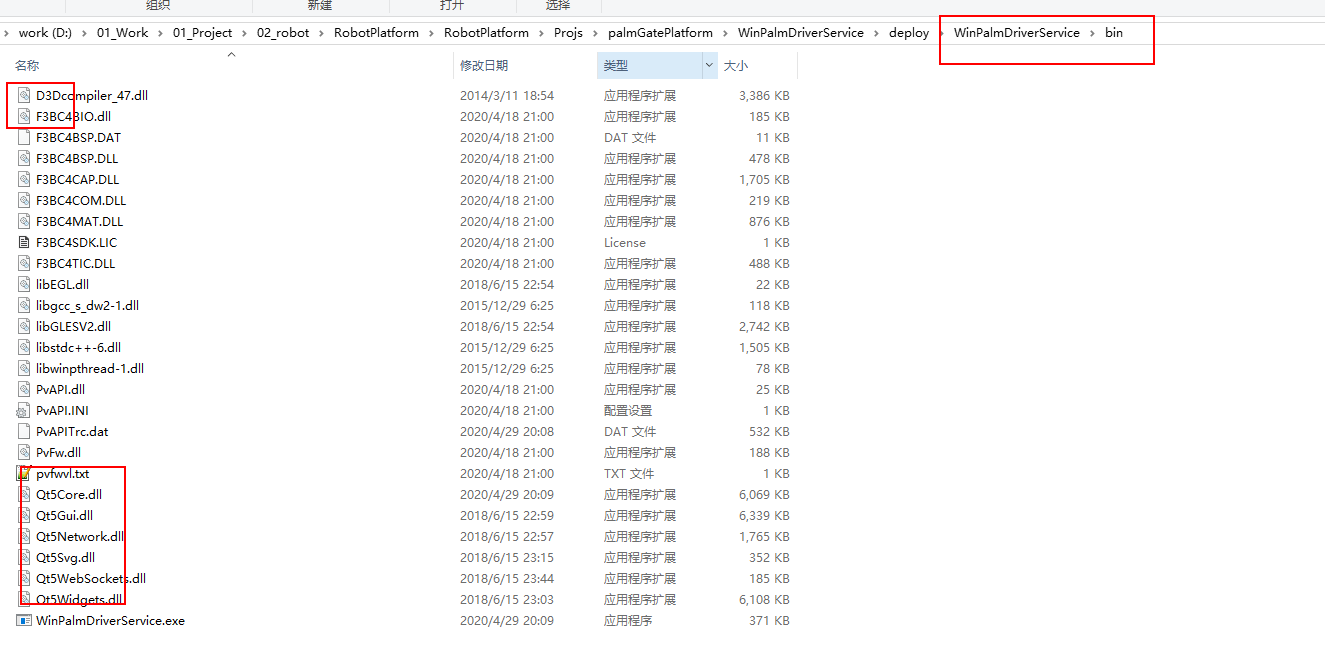1325x660 pixels.
Task: Click the libEGL.dll file icon
Action: point(25,284)
